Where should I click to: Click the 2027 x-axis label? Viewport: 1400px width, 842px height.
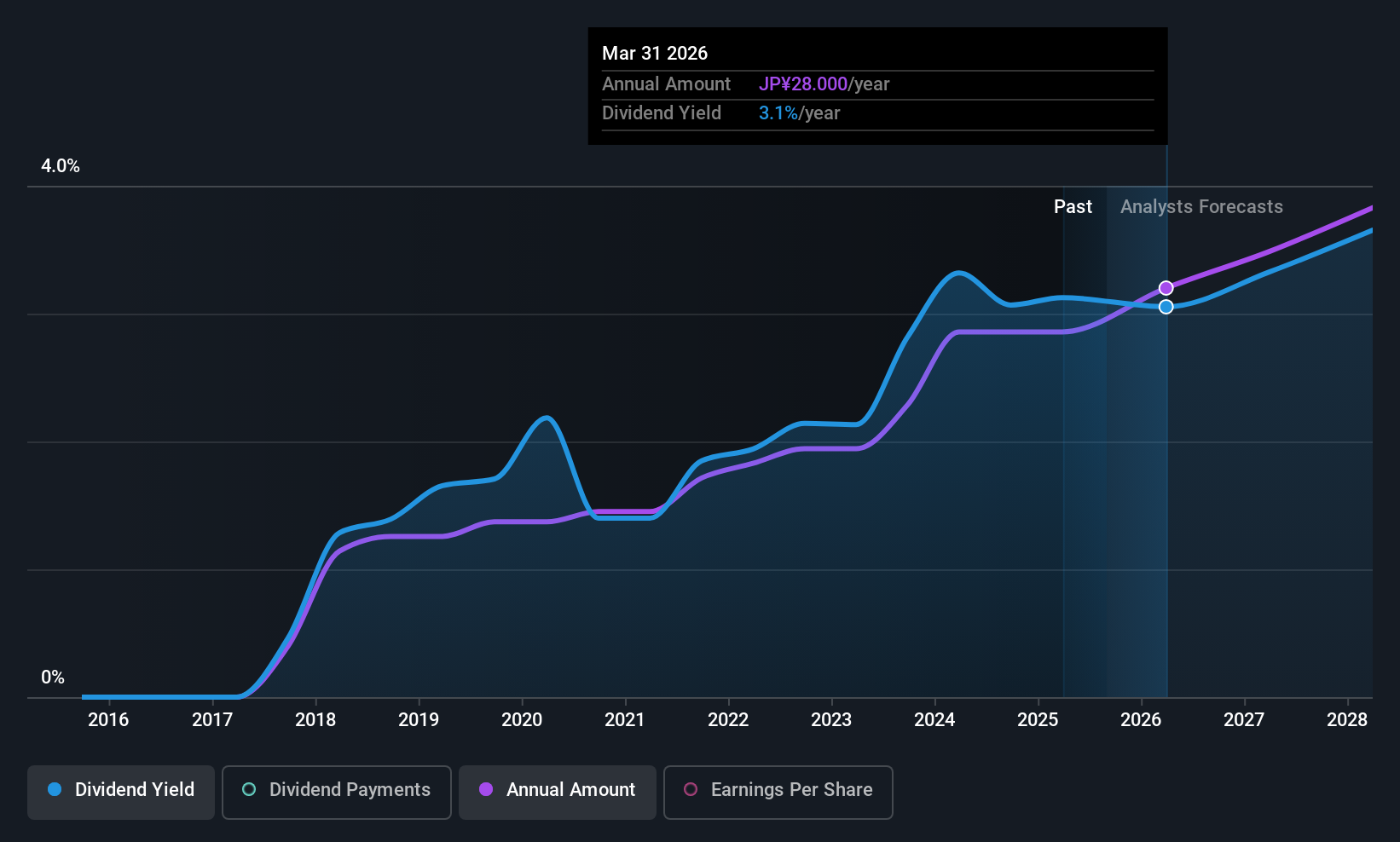[1244, 720]
